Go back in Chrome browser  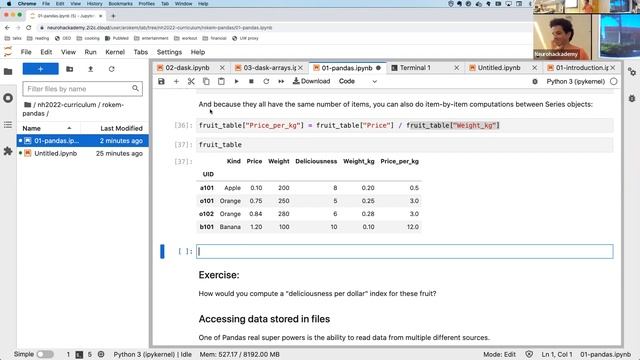7,28
